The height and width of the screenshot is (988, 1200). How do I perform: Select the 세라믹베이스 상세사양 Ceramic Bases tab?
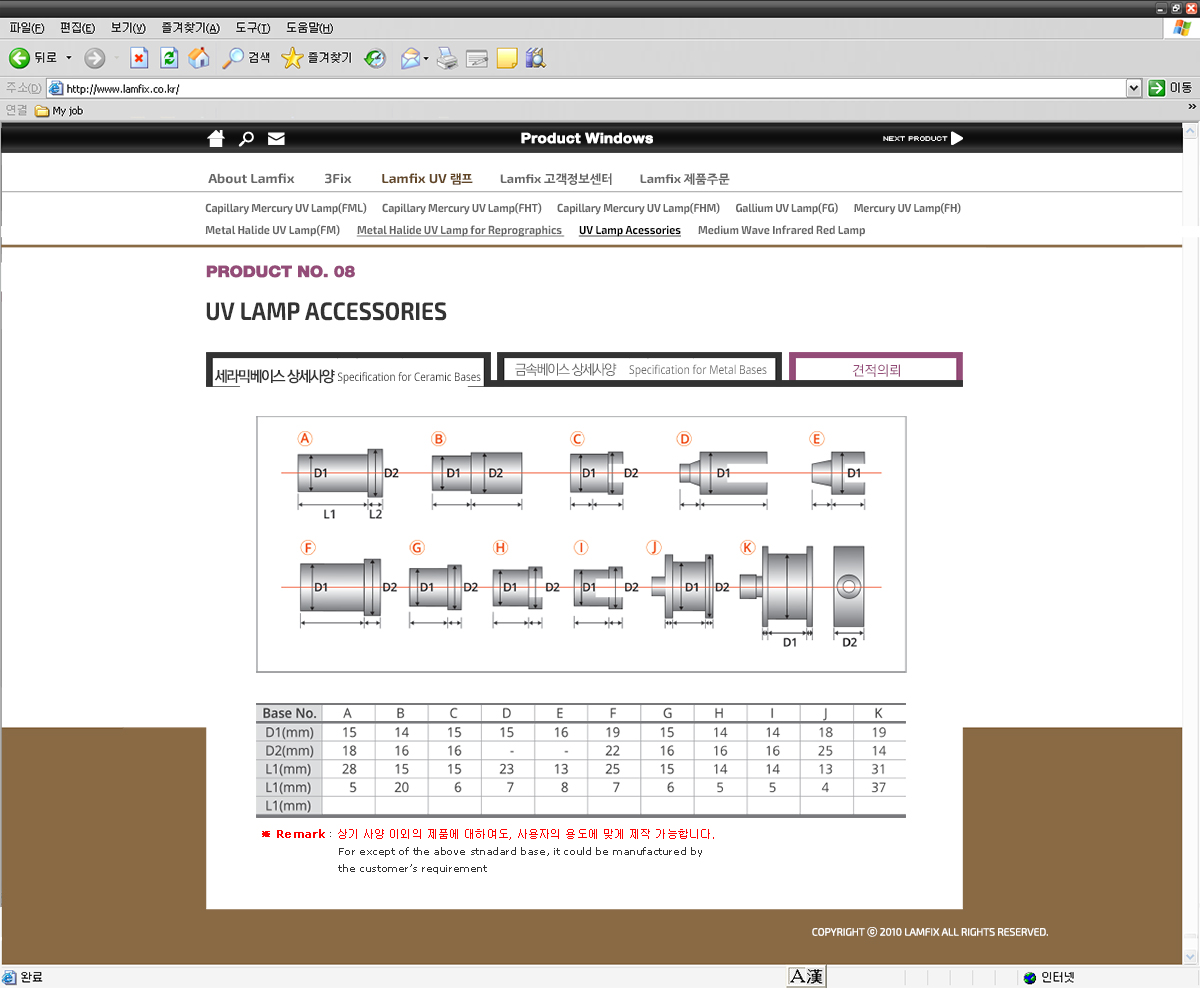tap(347, 376)
